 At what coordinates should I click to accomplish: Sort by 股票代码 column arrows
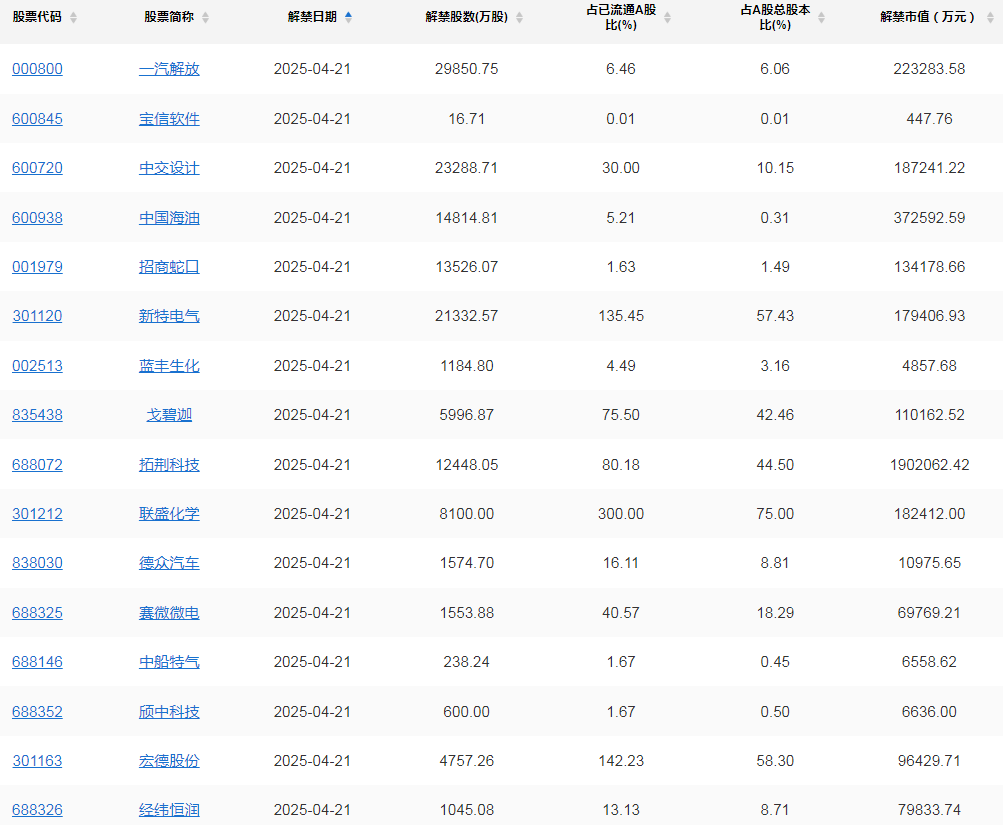click(x=73, y=17)
